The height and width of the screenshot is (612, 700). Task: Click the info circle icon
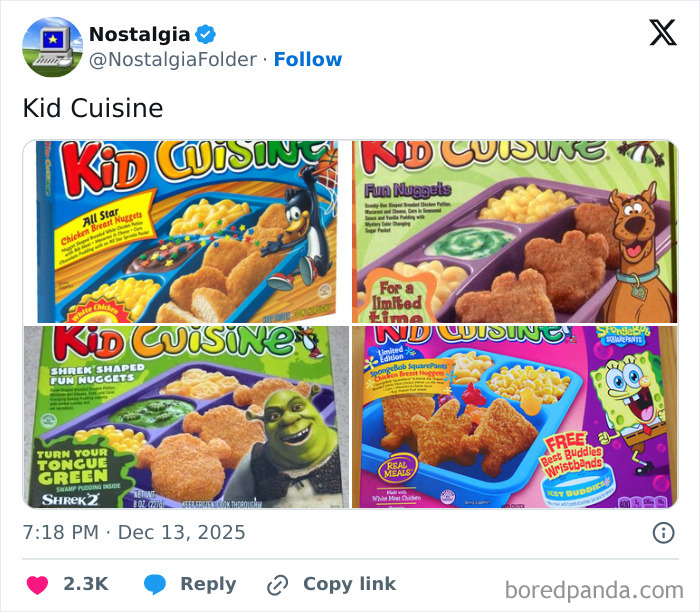click(663, 532)
